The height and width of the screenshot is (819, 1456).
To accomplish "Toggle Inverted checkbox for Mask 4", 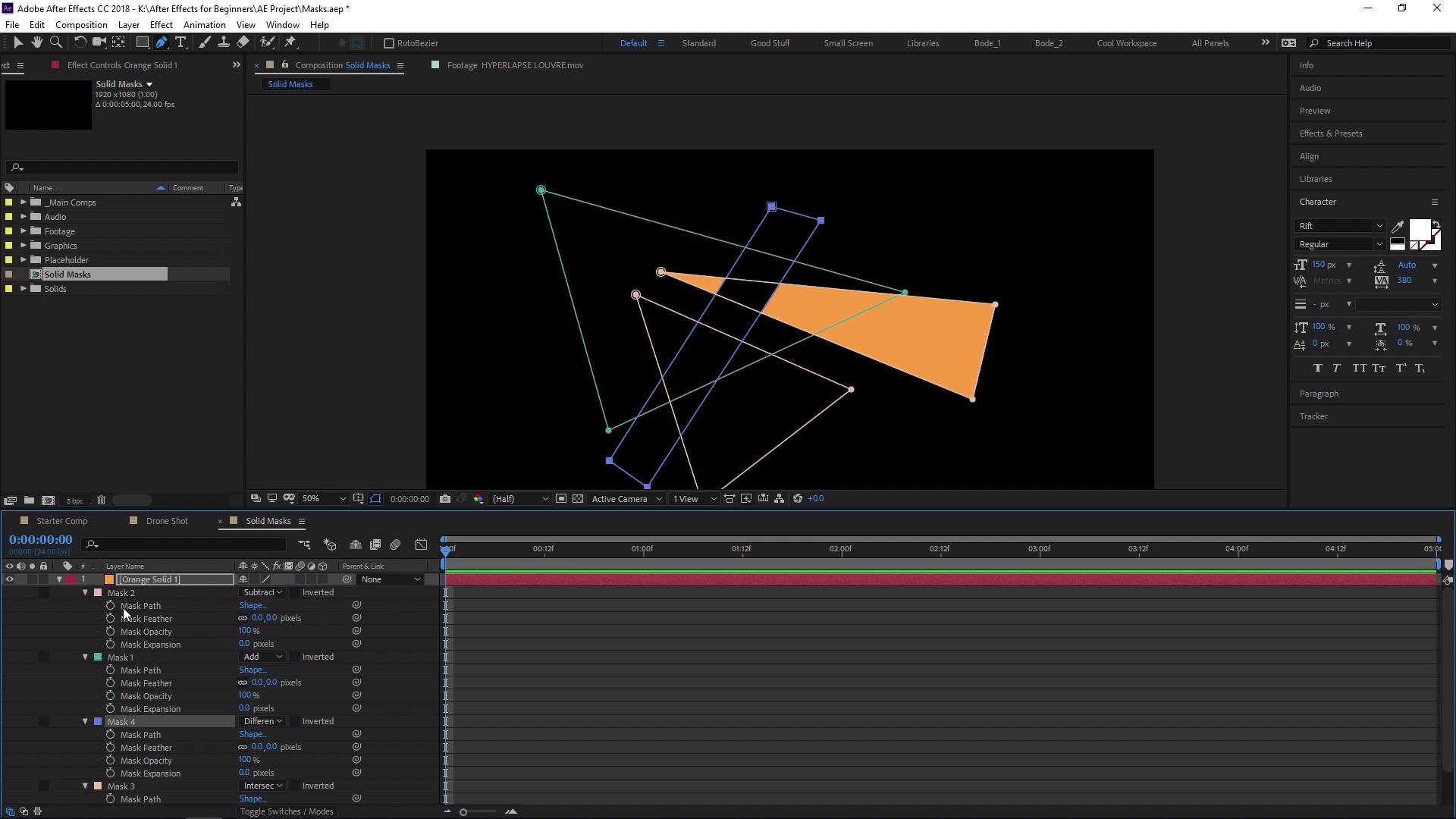I will pyautogui.click(x=295, y=722).
